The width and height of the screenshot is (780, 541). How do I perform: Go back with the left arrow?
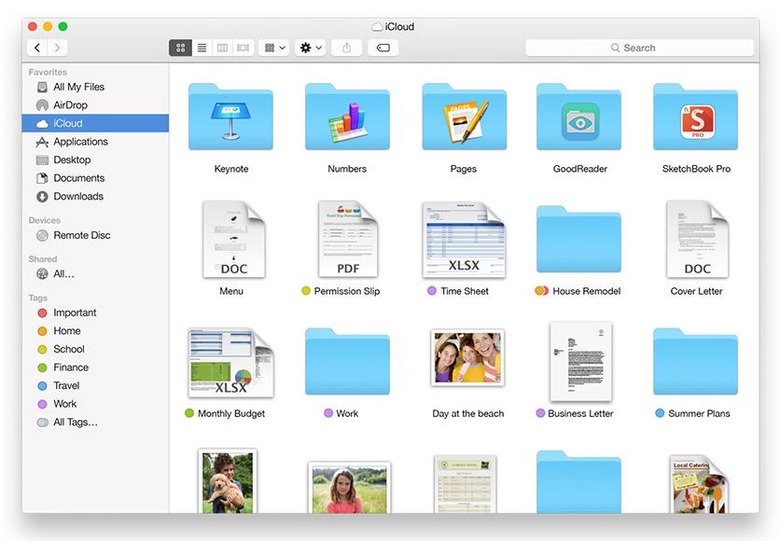click(x=37, y=48)
